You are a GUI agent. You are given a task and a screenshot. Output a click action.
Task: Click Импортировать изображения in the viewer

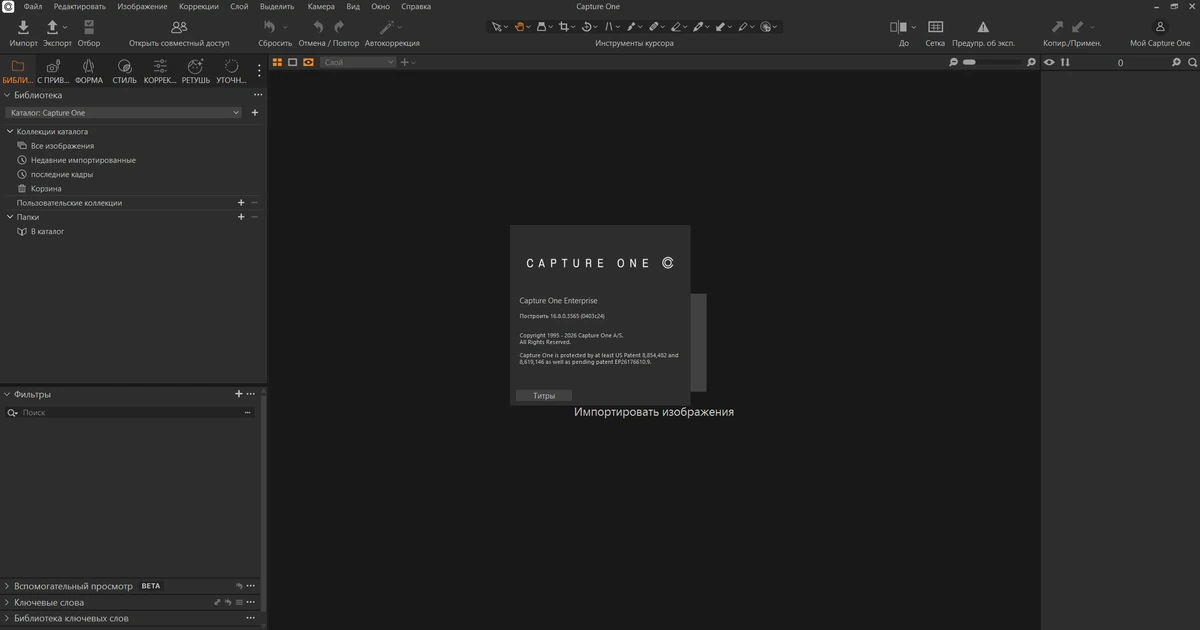[x=654, y=412]
